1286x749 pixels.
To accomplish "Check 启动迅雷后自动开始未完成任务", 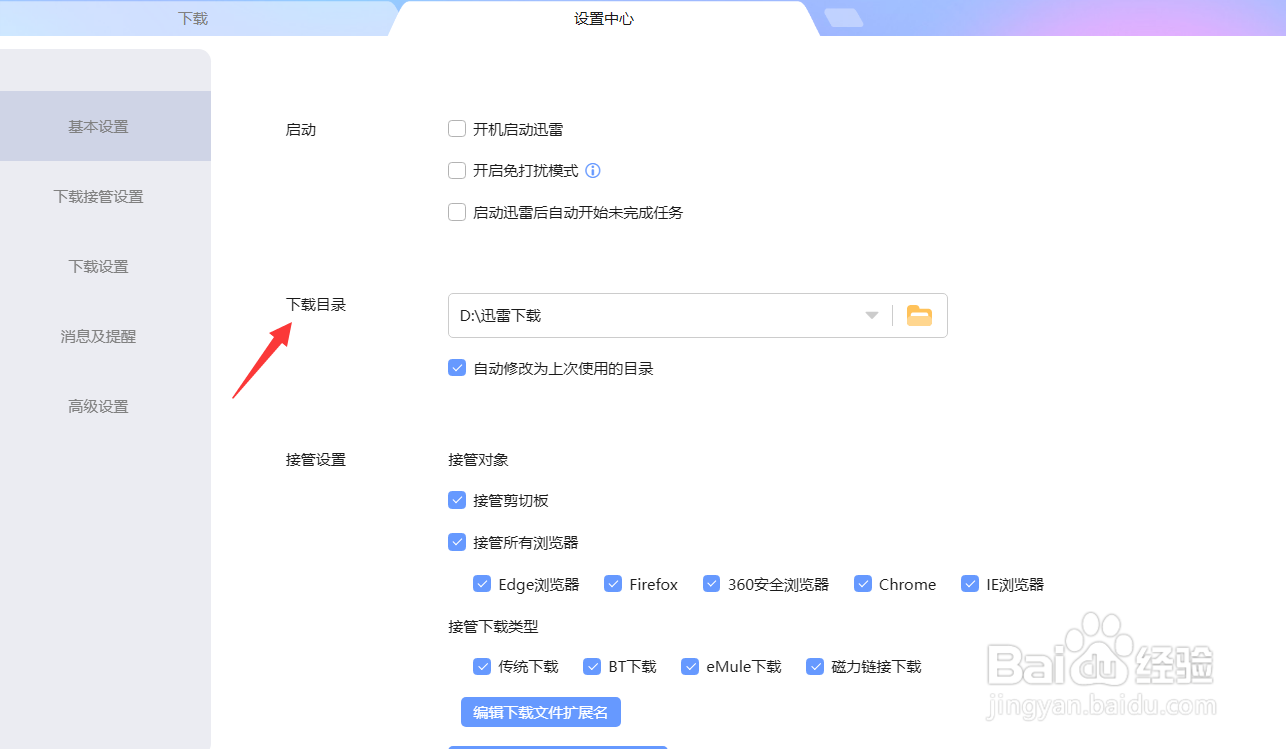I will point(457,211).
